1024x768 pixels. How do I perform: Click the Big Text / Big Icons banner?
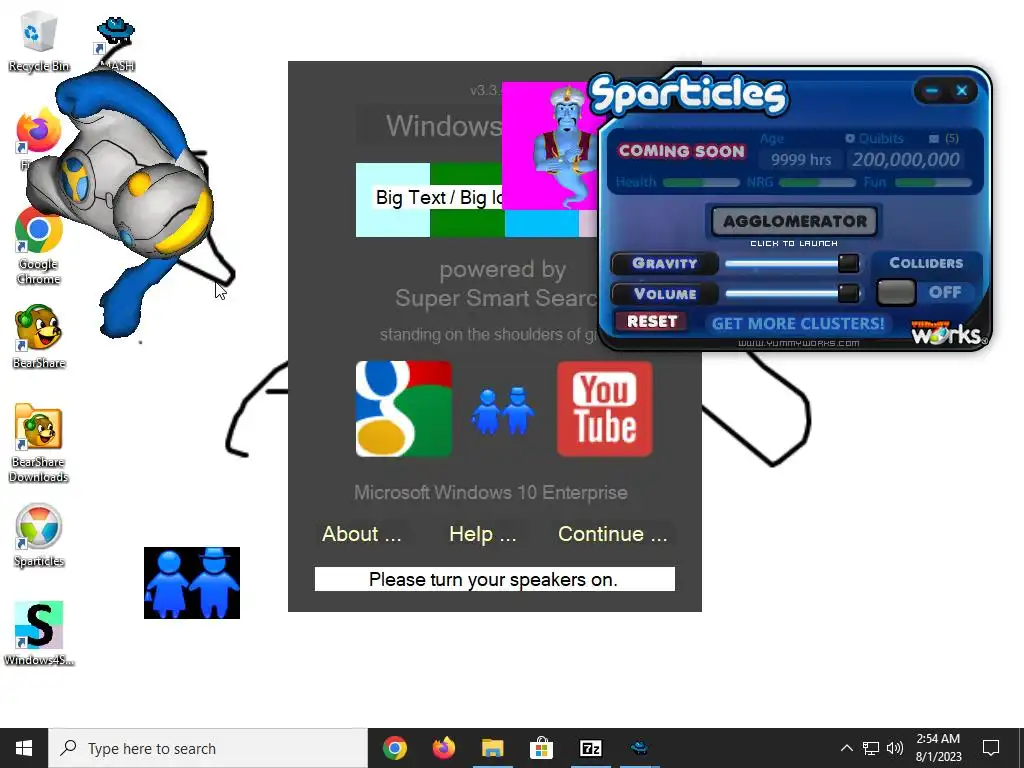click(x=438, y=198)
